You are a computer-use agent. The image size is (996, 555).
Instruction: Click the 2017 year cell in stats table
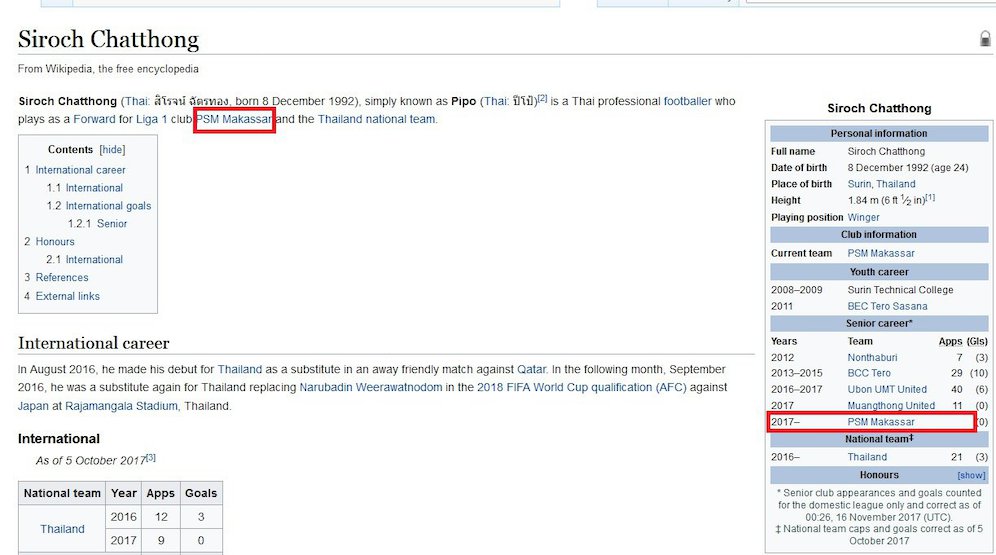click(x=123, y=540)
